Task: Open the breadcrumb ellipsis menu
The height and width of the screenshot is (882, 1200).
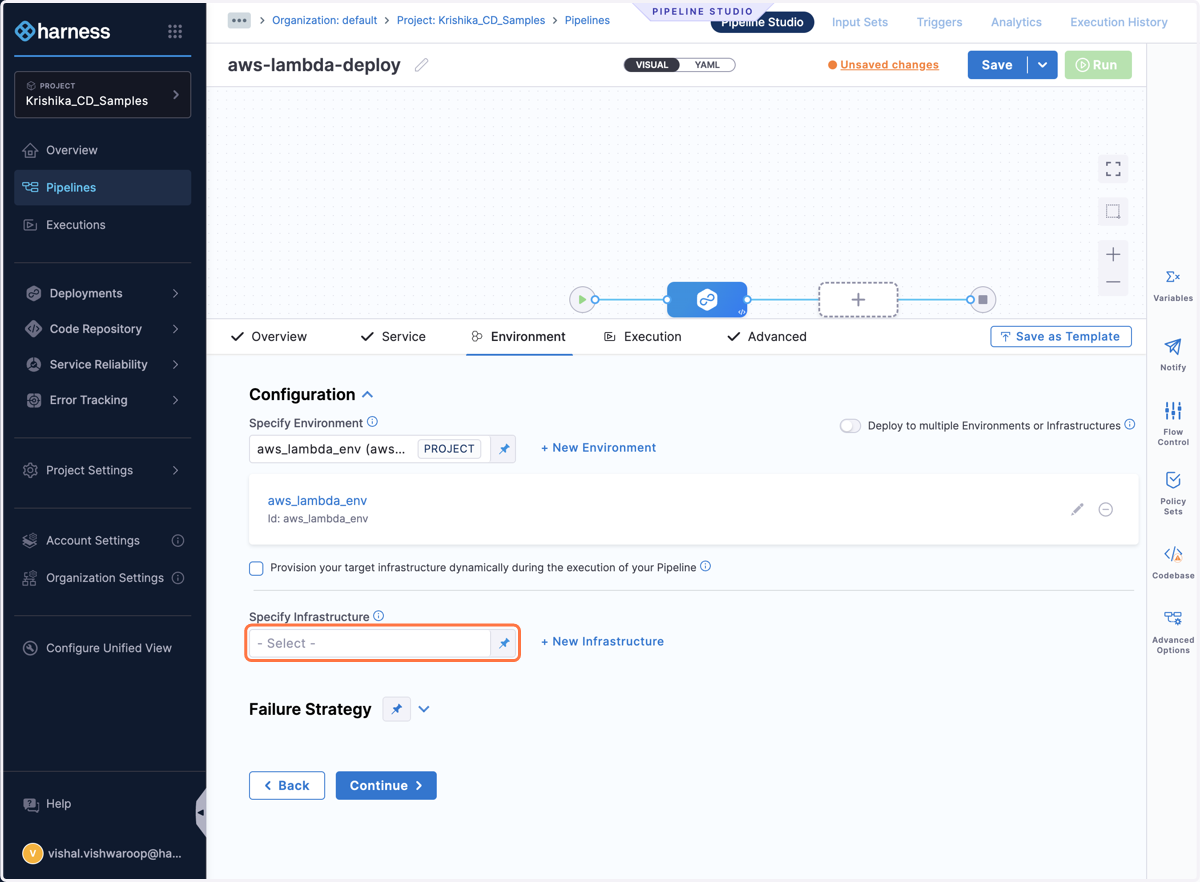Action: coord(239,20)
